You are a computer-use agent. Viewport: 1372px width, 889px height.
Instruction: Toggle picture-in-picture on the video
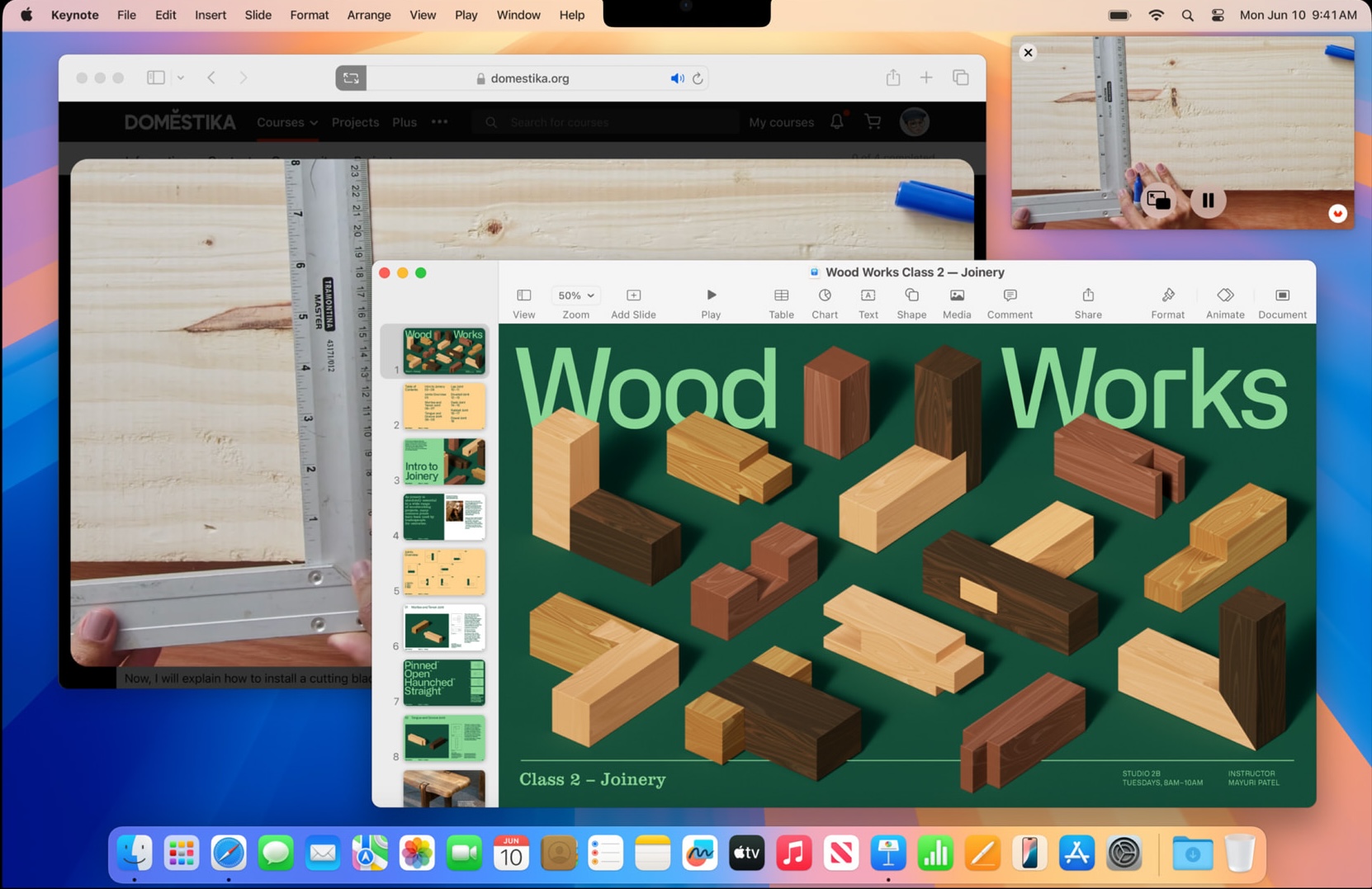tap(1157, 200)
